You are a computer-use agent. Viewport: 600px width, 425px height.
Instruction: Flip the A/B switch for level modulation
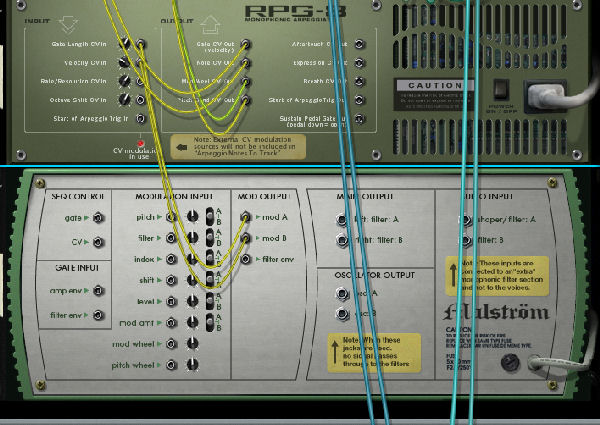pyautogui.click(x=210, y=301)
